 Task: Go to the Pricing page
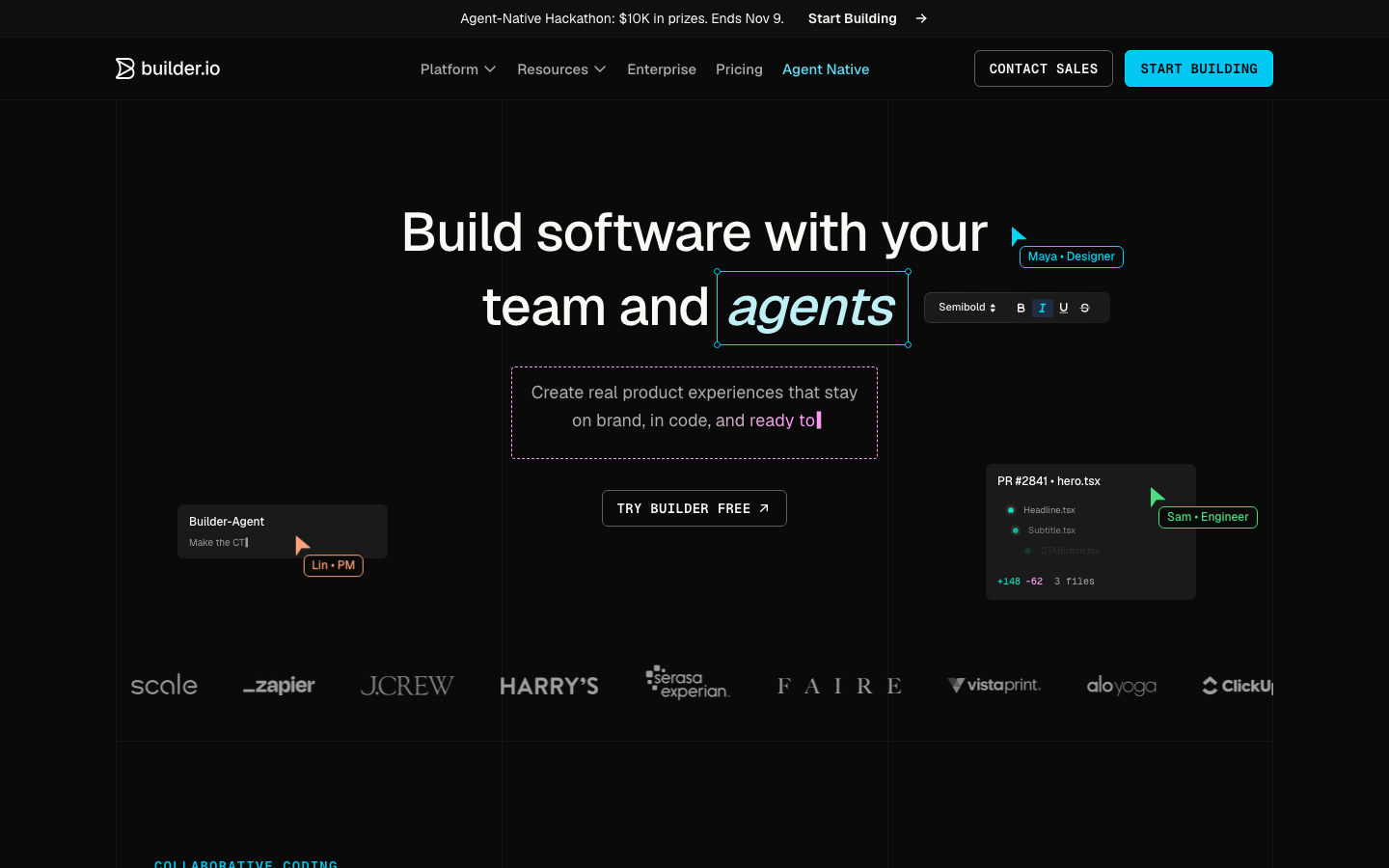point(739,69)
